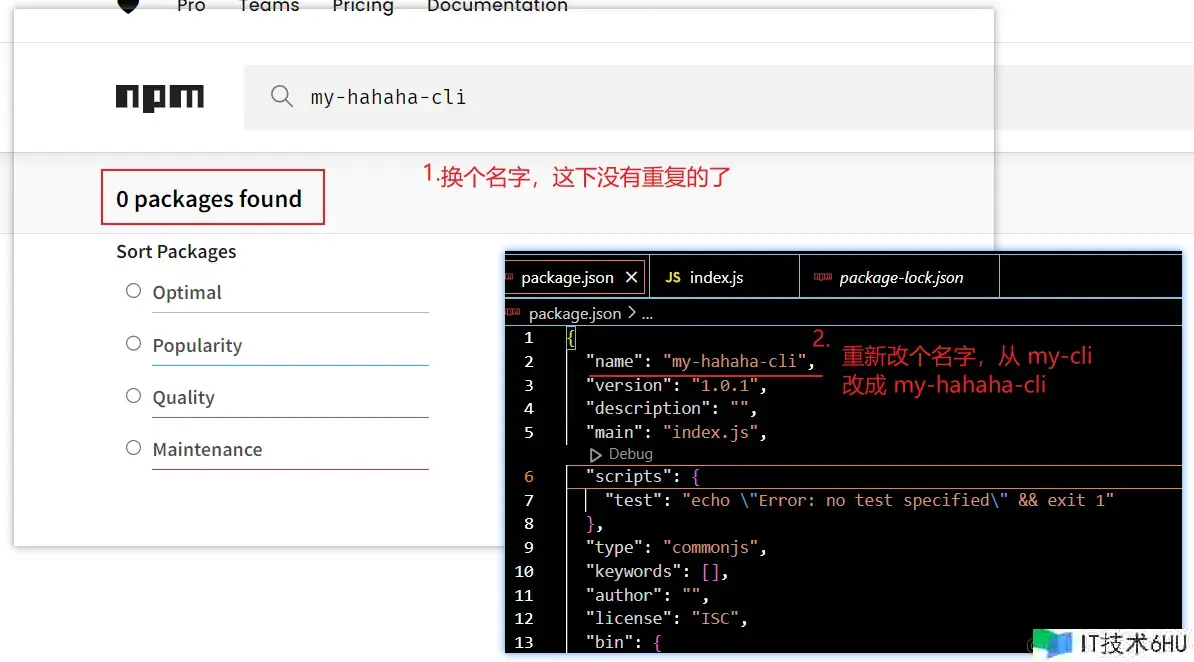Image resolution: width=1194 pixels, height=662 pixels.
Task: Click the "bin" key on line 13
Action: (609, 642)
